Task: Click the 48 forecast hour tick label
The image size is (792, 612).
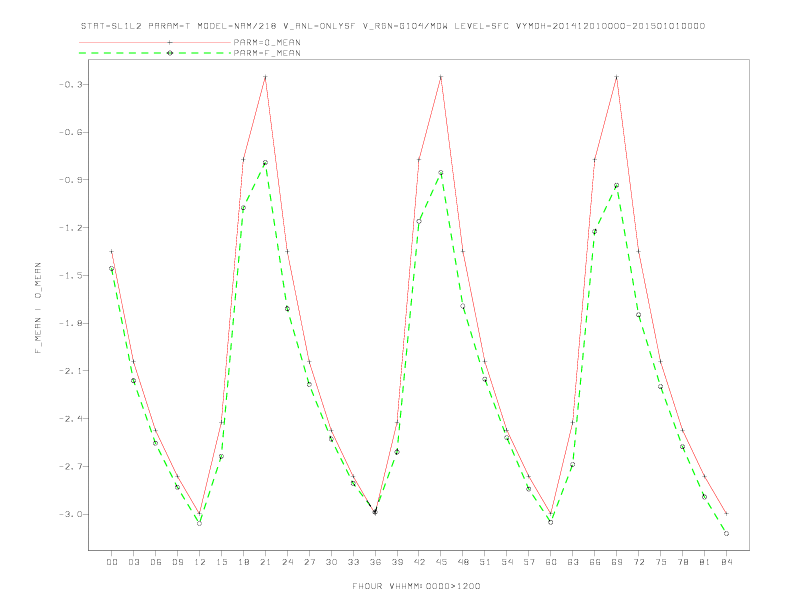Action: 463,562
